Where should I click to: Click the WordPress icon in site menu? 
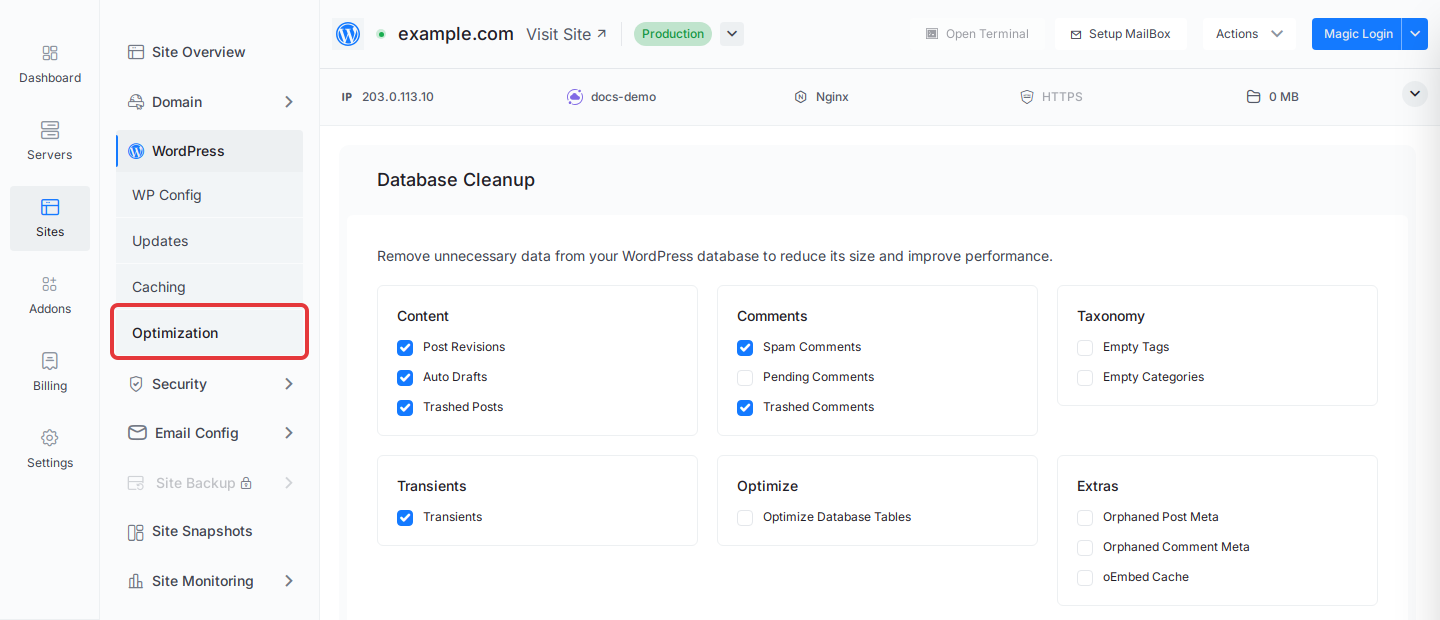[136, 151]
